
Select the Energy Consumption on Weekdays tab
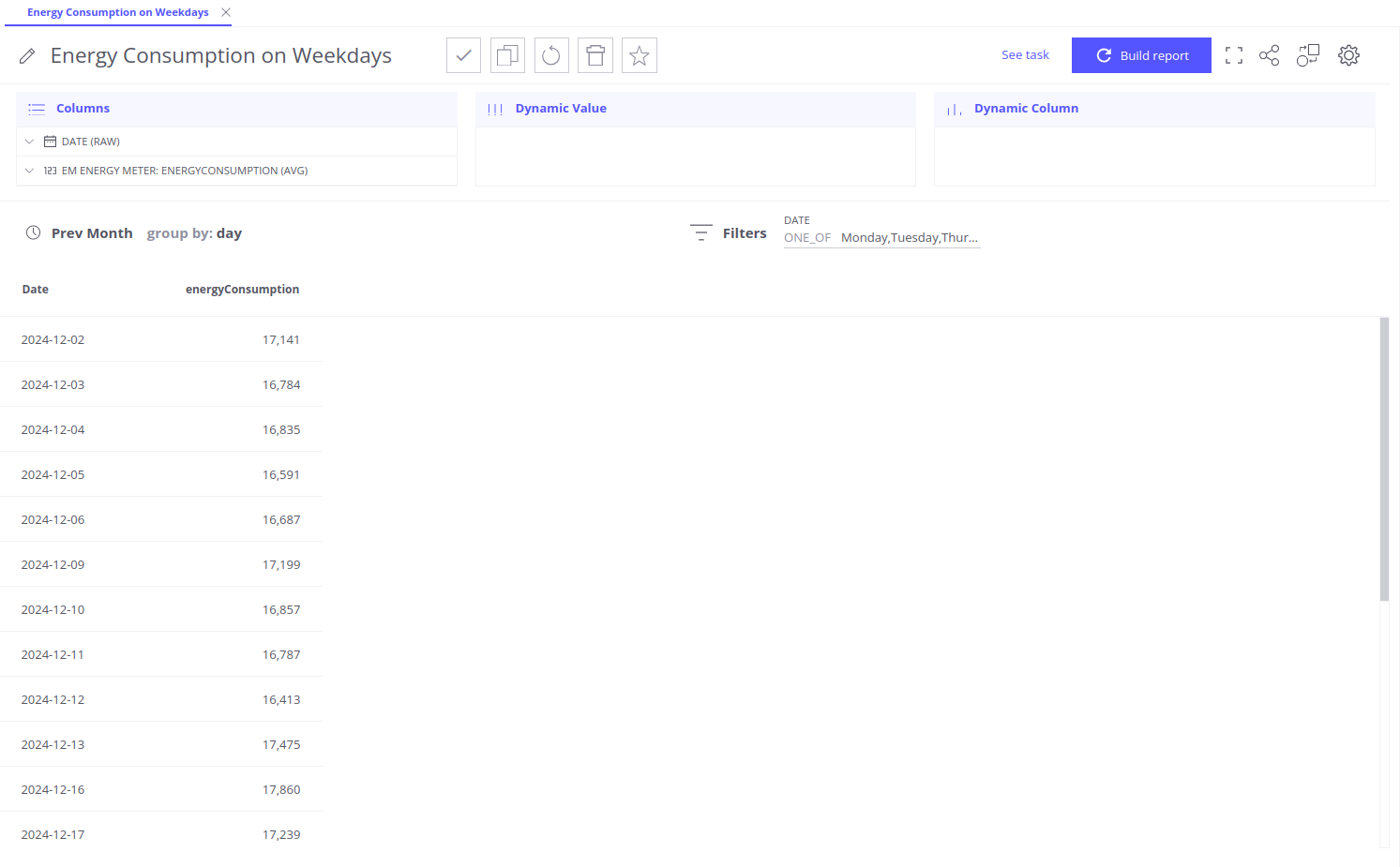pyautogui.click(x=117, y=12)
